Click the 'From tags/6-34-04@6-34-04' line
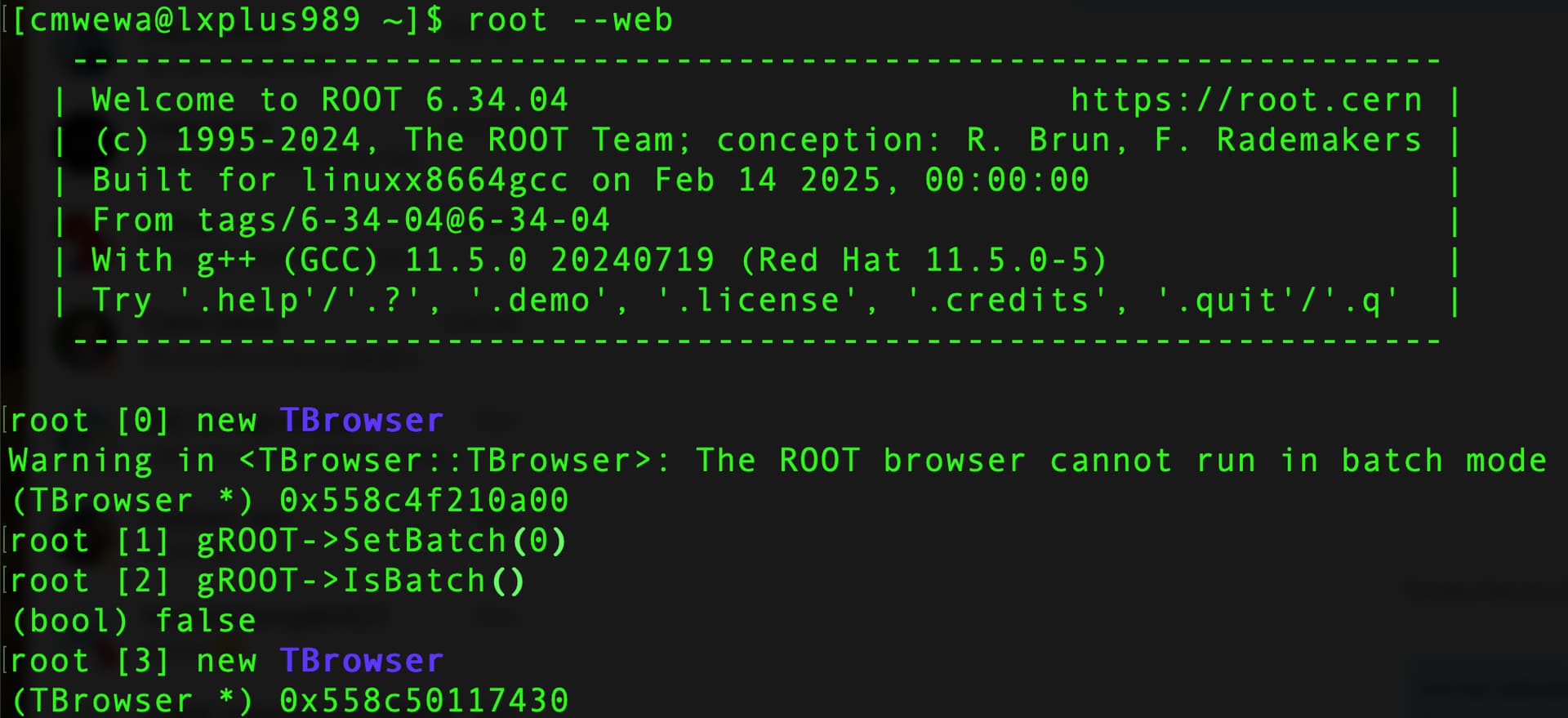 350,220
